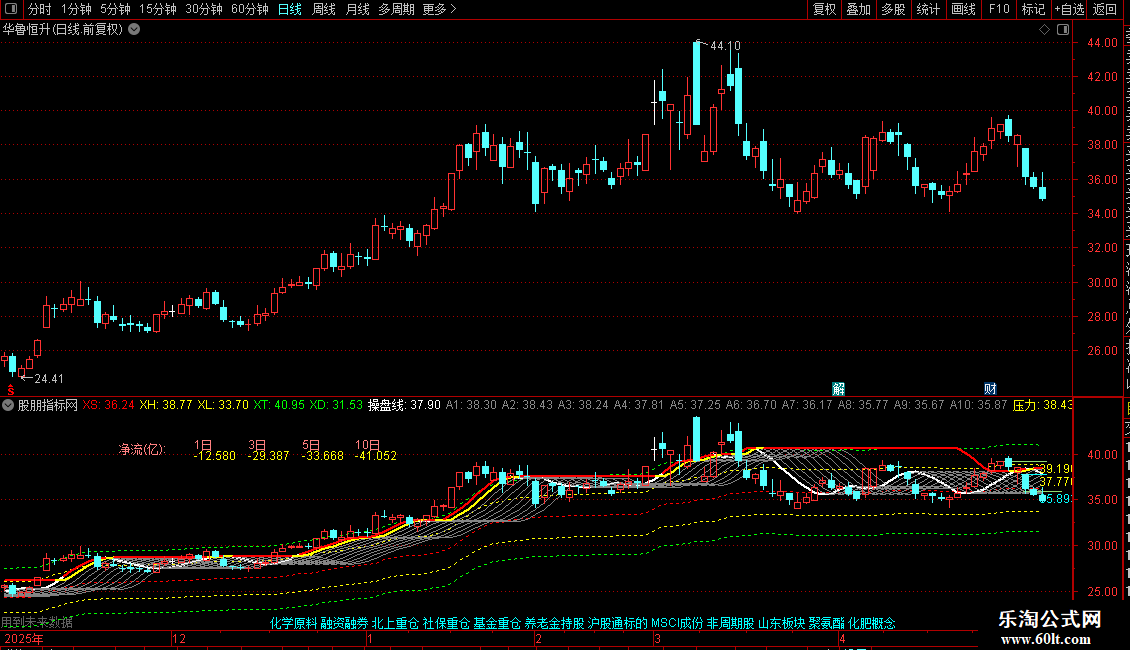Click the 沪股通标的 tag
Image resolution: width=1130 pixels, height=650 pixels.
618,623
